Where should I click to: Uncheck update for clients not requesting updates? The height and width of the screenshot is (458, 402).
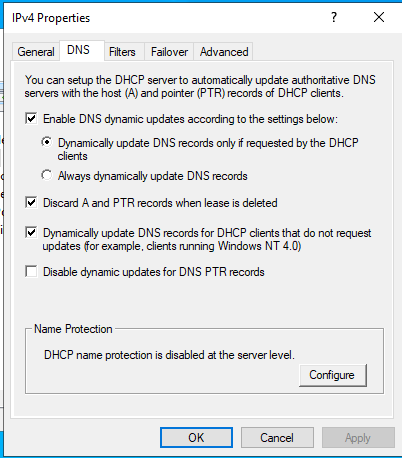(31, 233)
